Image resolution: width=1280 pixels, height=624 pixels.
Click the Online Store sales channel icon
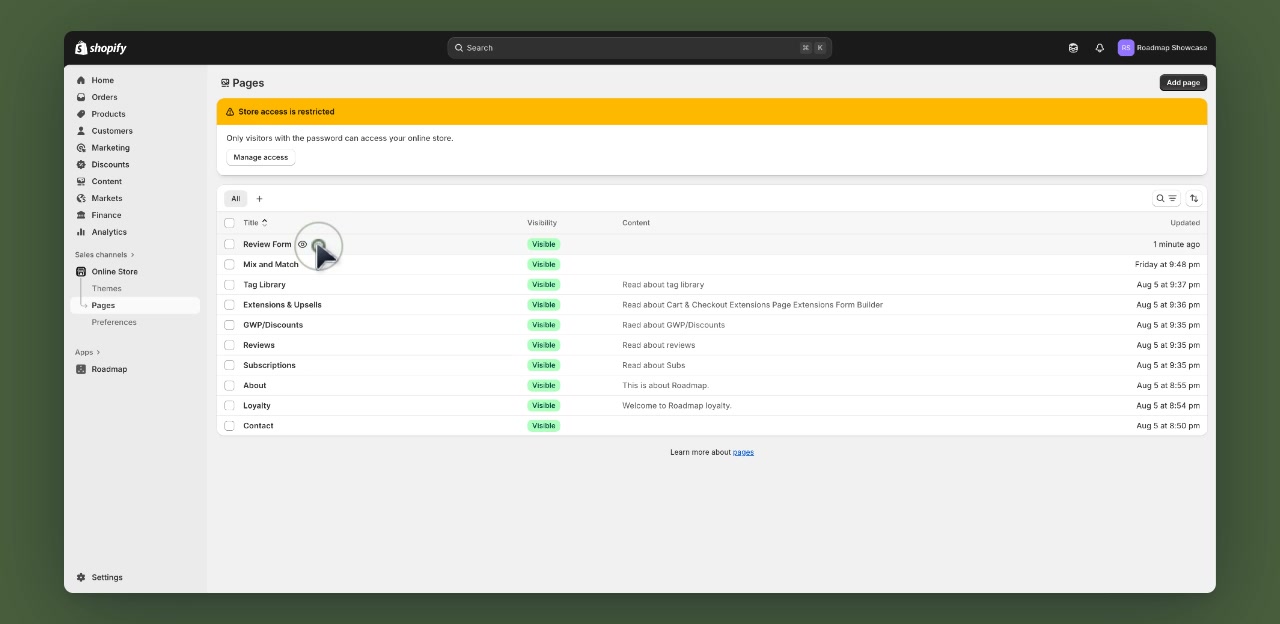click(81, 271)
